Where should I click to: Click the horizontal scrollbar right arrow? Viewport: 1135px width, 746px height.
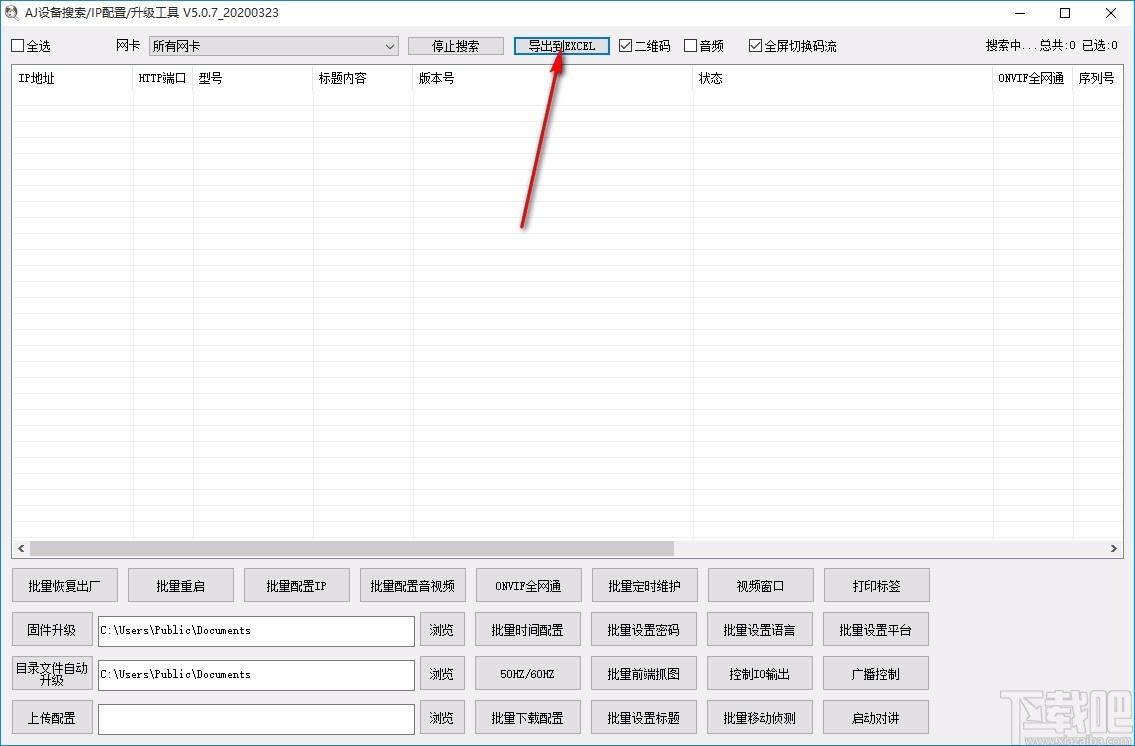(1113, 548)
